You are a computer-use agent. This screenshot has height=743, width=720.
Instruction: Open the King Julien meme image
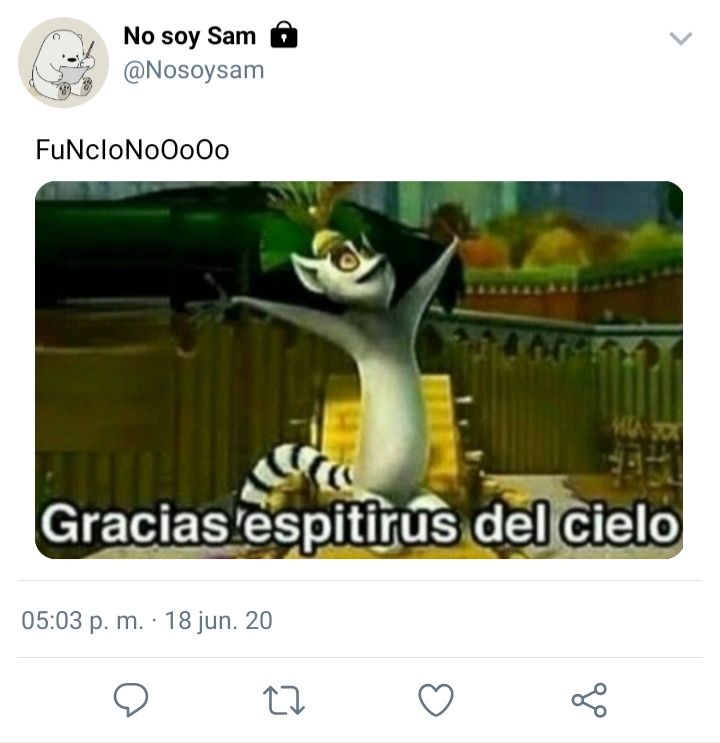tap(359, 370)
